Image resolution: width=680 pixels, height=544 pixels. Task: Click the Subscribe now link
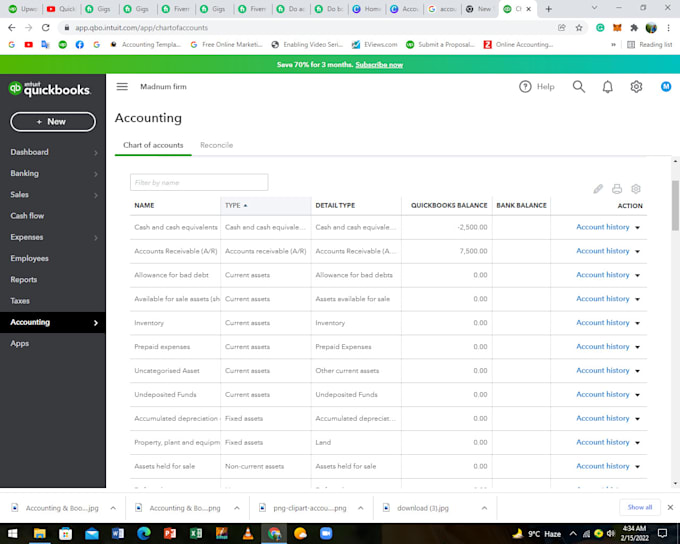tap(379, 65)
